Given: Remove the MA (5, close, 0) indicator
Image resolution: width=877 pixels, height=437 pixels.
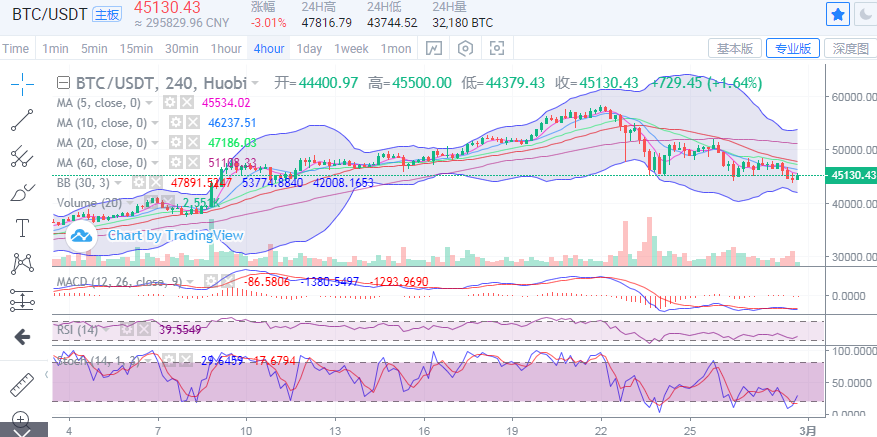Looking at the screenshot, I should pos(187,102).
